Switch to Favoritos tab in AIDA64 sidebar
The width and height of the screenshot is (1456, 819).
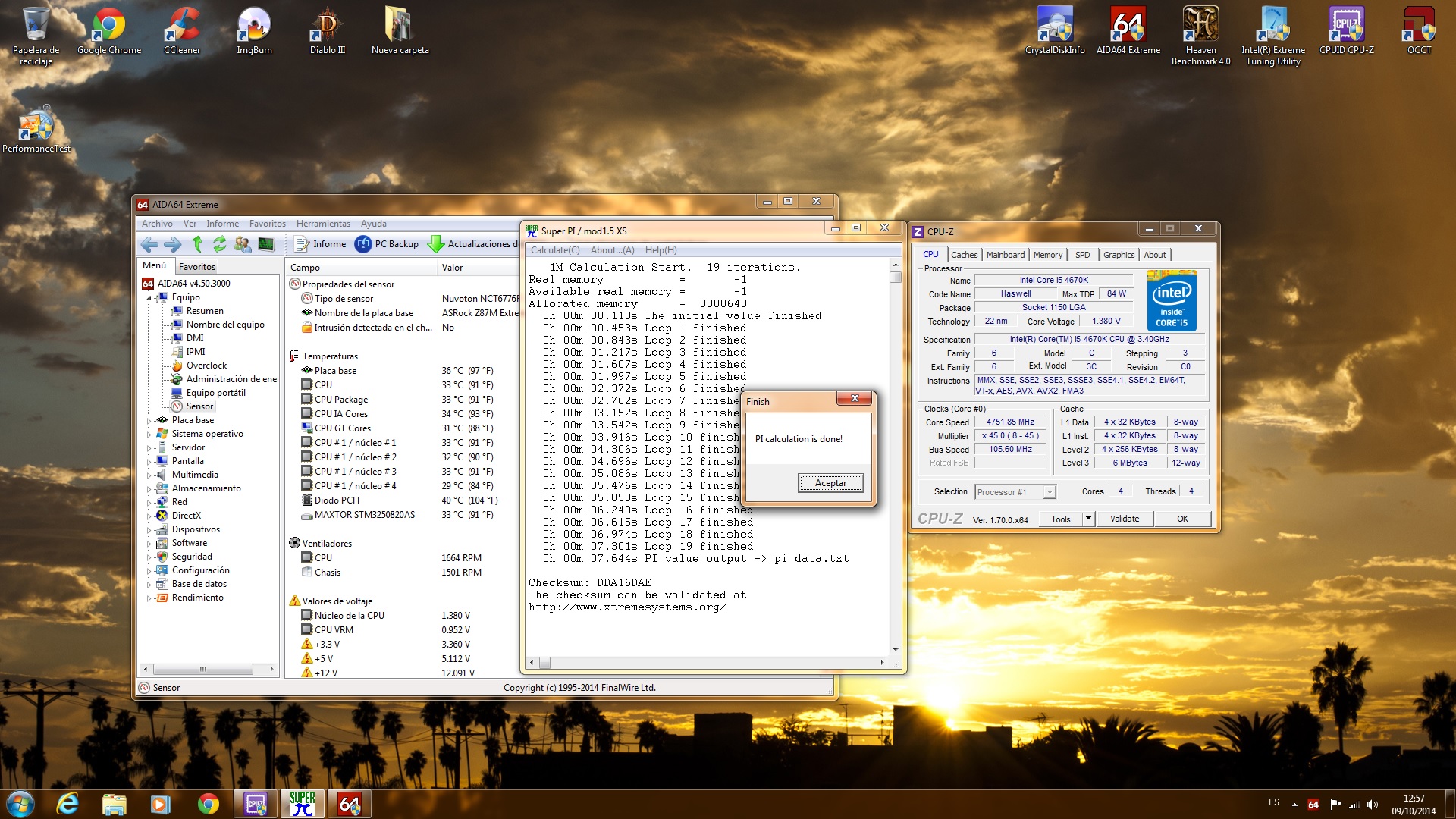(197, 267)
